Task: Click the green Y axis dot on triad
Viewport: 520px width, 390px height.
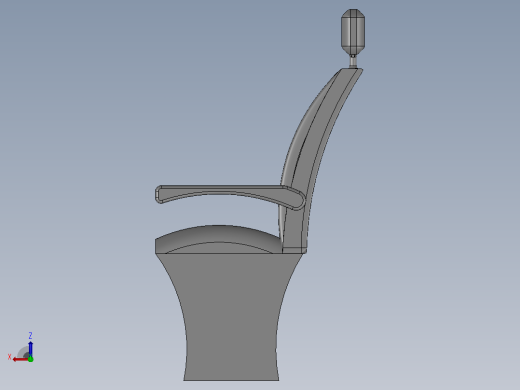Action: click(31, 359)
